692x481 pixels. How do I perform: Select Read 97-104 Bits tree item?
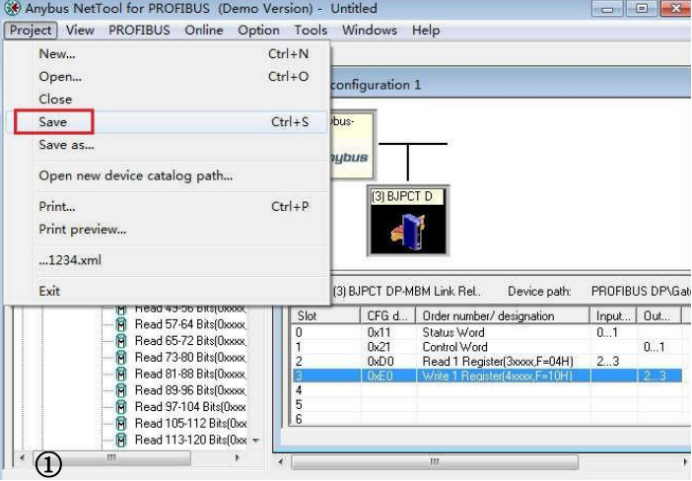tap(190, 407)
